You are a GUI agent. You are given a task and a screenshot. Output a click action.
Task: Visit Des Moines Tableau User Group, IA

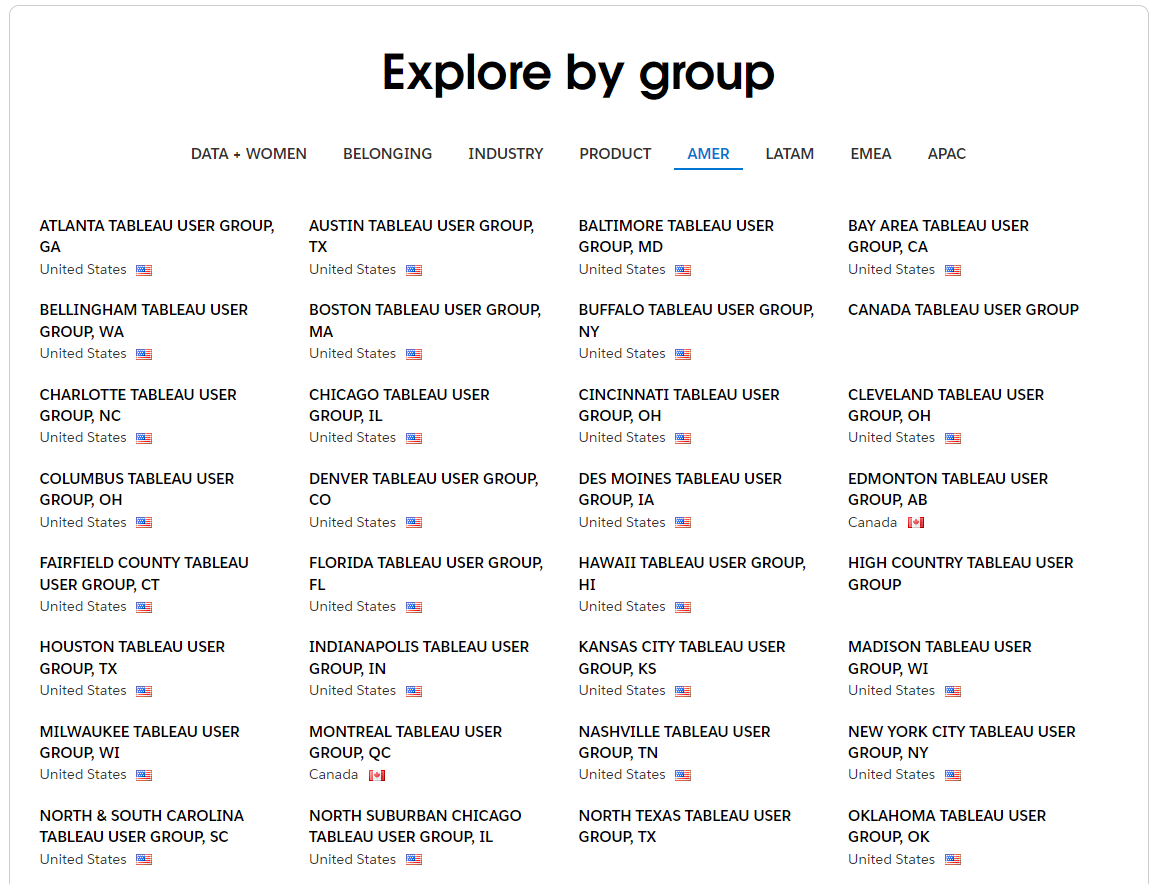(680, 489)
